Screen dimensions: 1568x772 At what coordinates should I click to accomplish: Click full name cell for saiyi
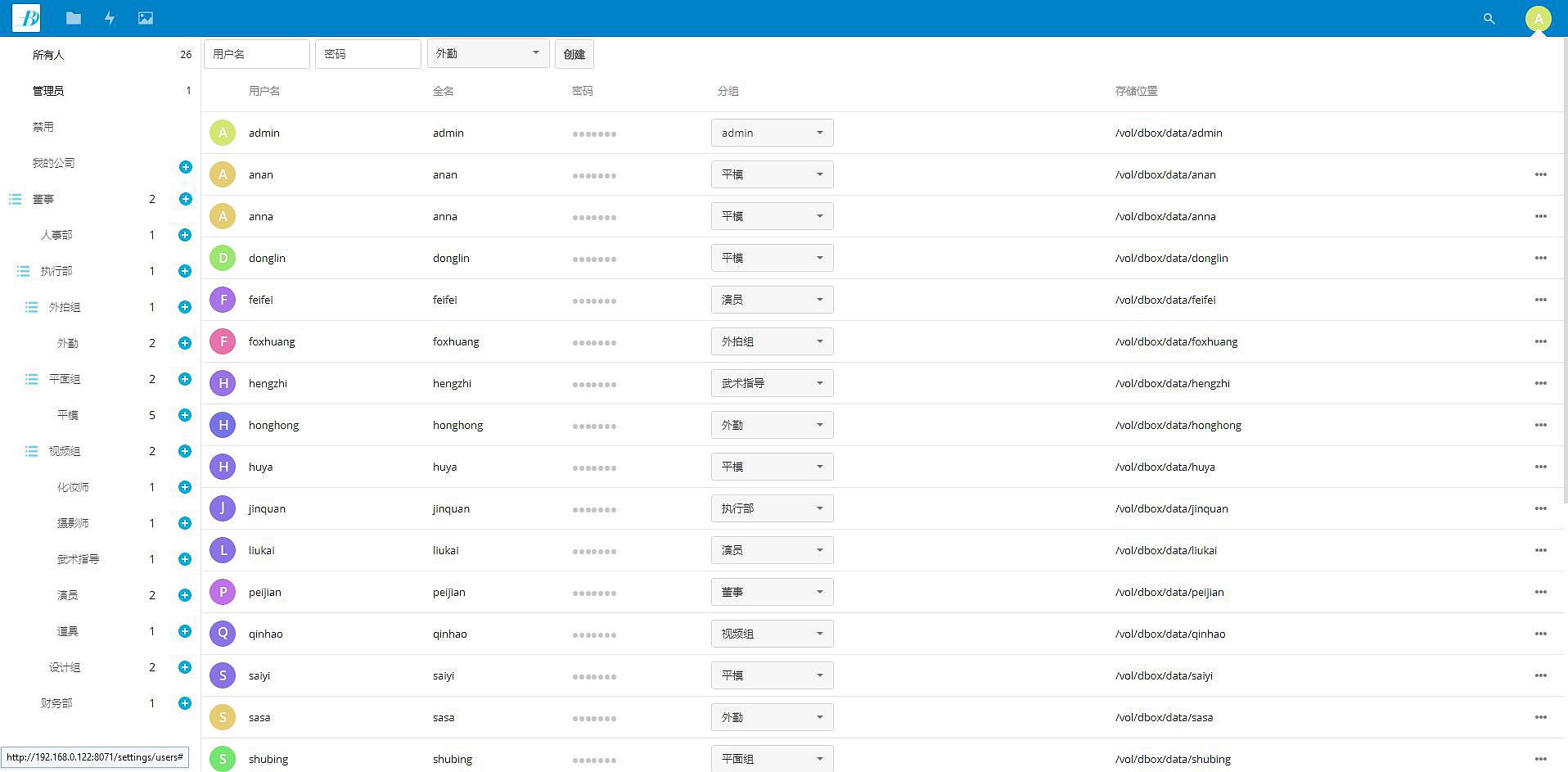click(x=444, y=675)
